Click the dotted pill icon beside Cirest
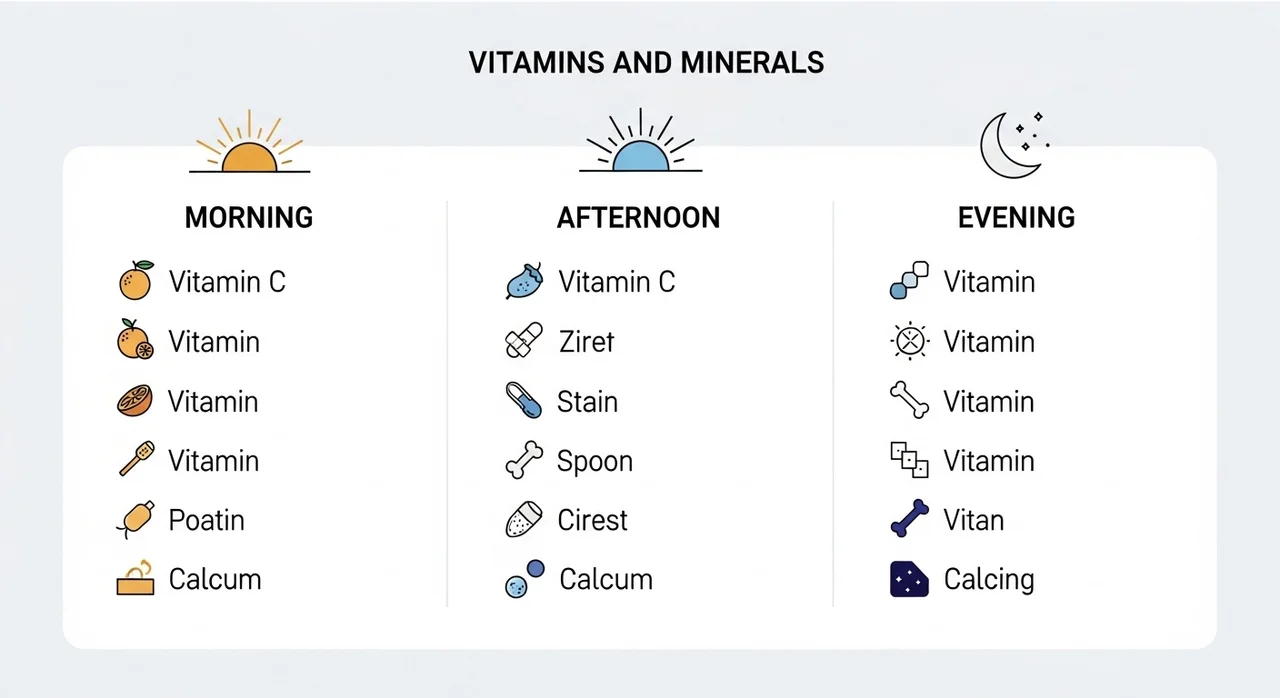 pyautogui.click(x=524, y=520)
